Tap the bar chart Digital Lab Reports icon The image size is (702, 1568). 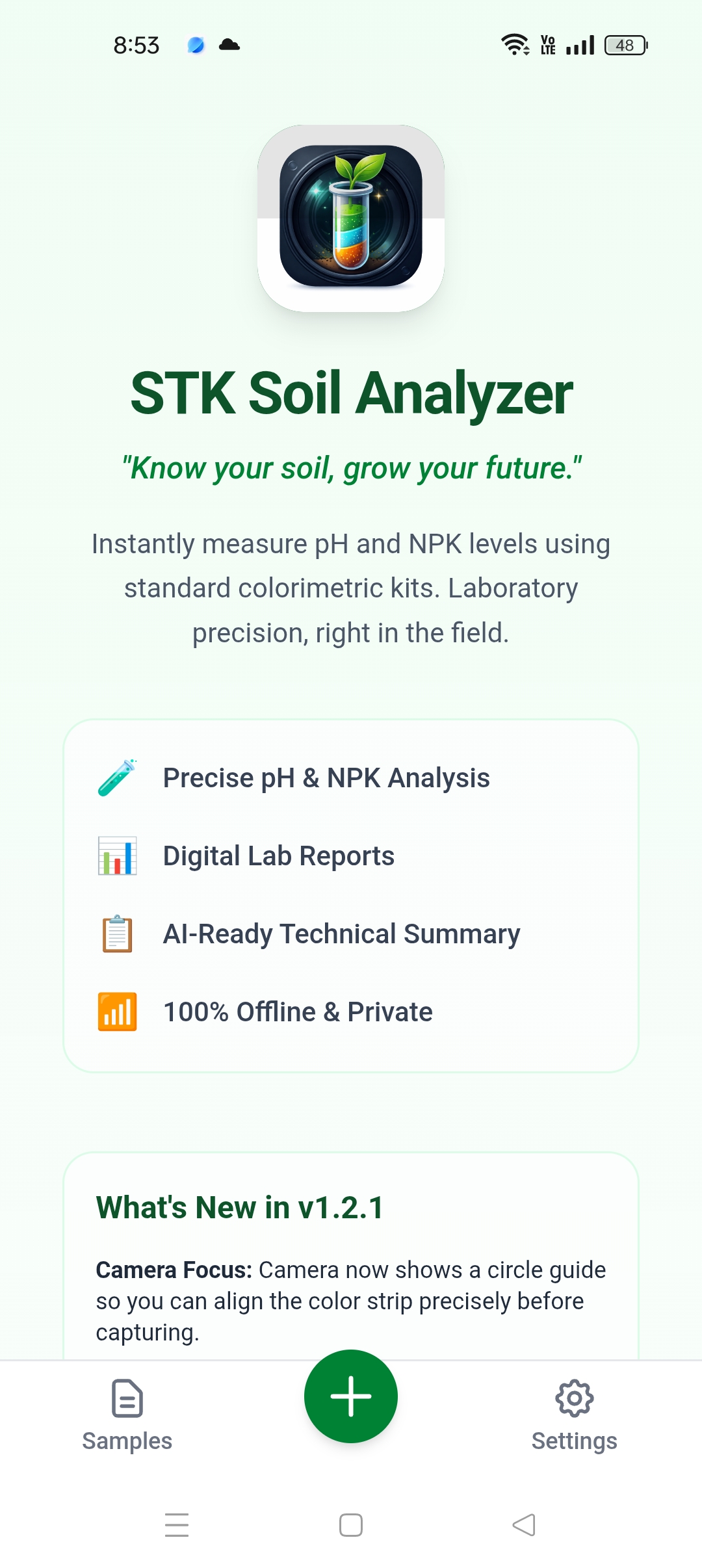click(x=117, y=856)
